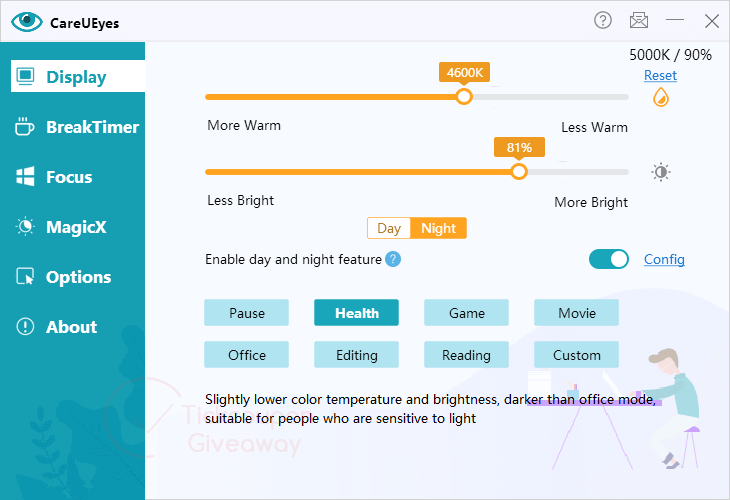Open the Display tab
This screenshot has height=500, width=730.
point(78,76)
